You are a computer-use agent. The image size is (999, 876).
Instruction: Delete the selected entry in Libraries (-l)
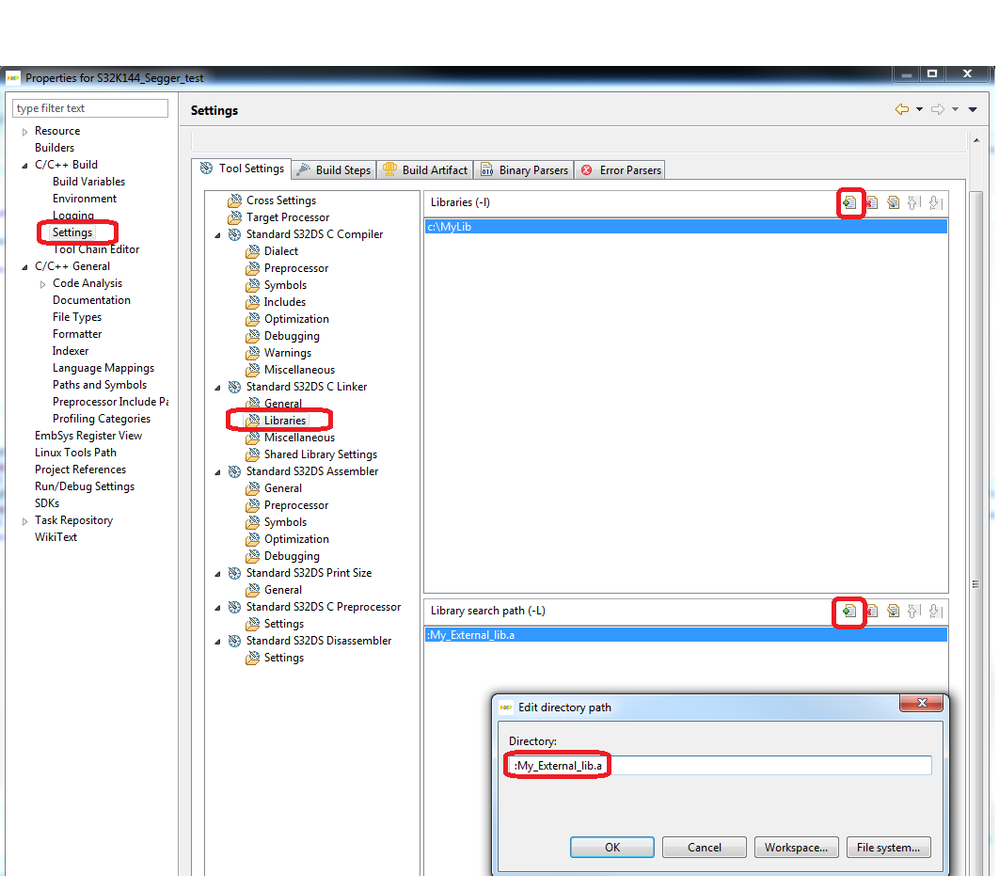click(x=872, y=203)
